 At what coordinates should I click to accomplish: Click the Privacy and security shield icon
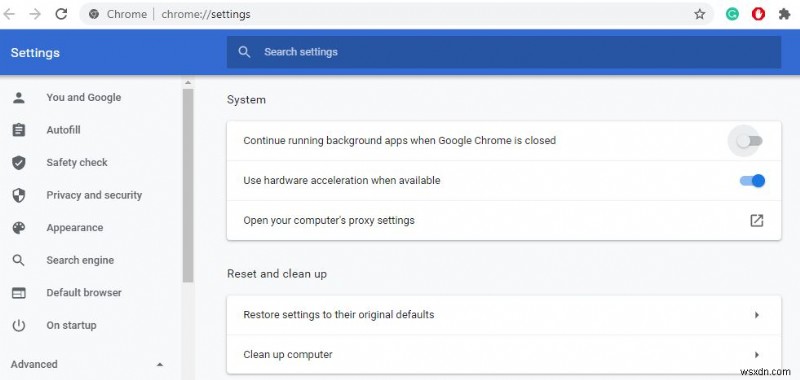tap(19, 195)
